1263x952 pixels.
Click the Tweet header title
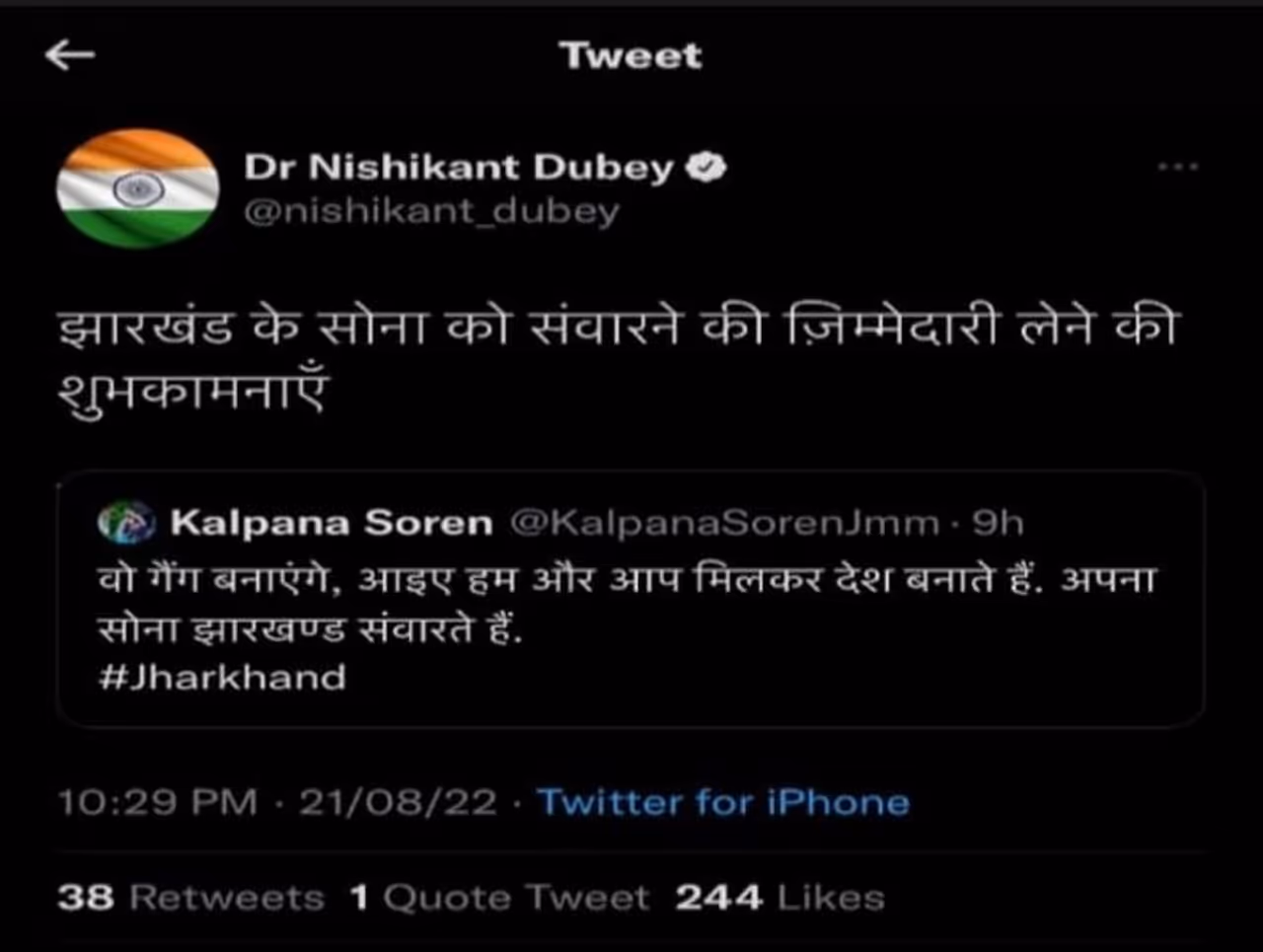(631, 55)
